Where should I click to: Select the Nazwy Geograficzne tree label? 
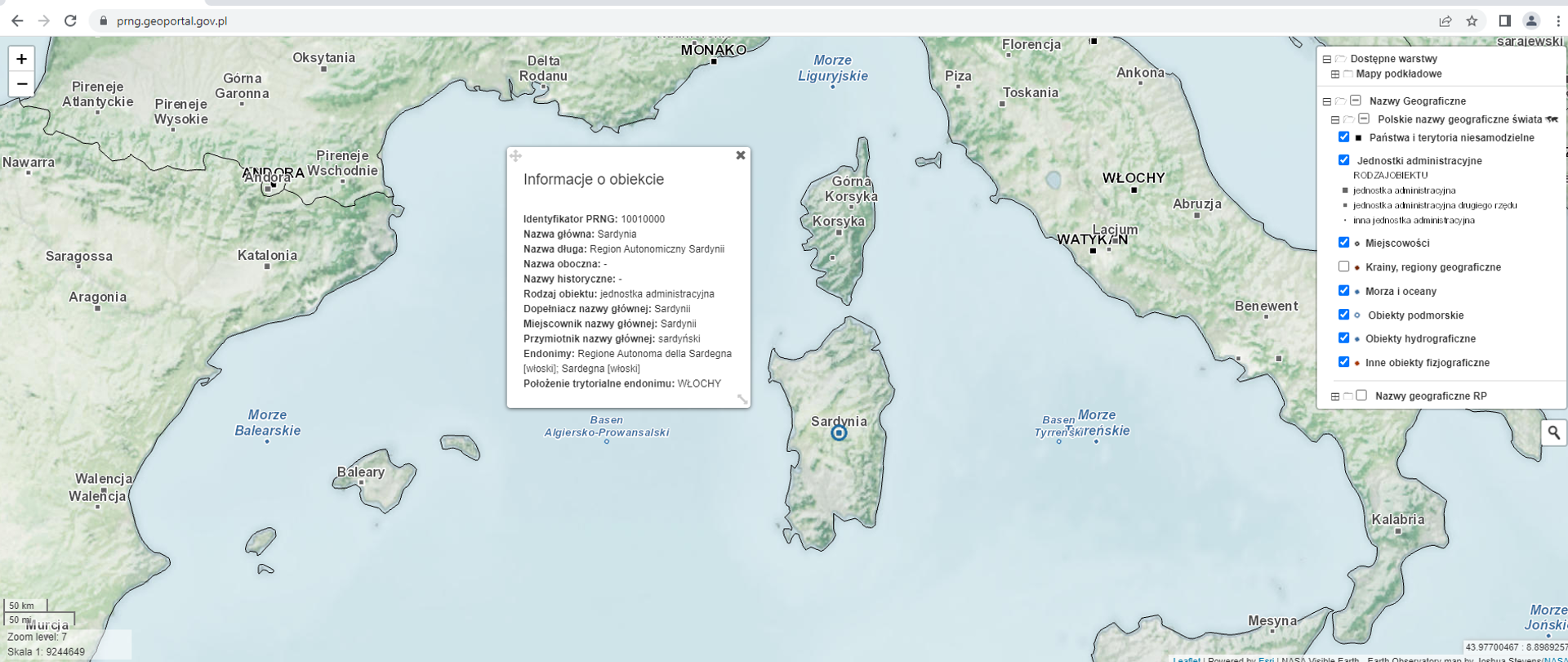click(1418, 101)
